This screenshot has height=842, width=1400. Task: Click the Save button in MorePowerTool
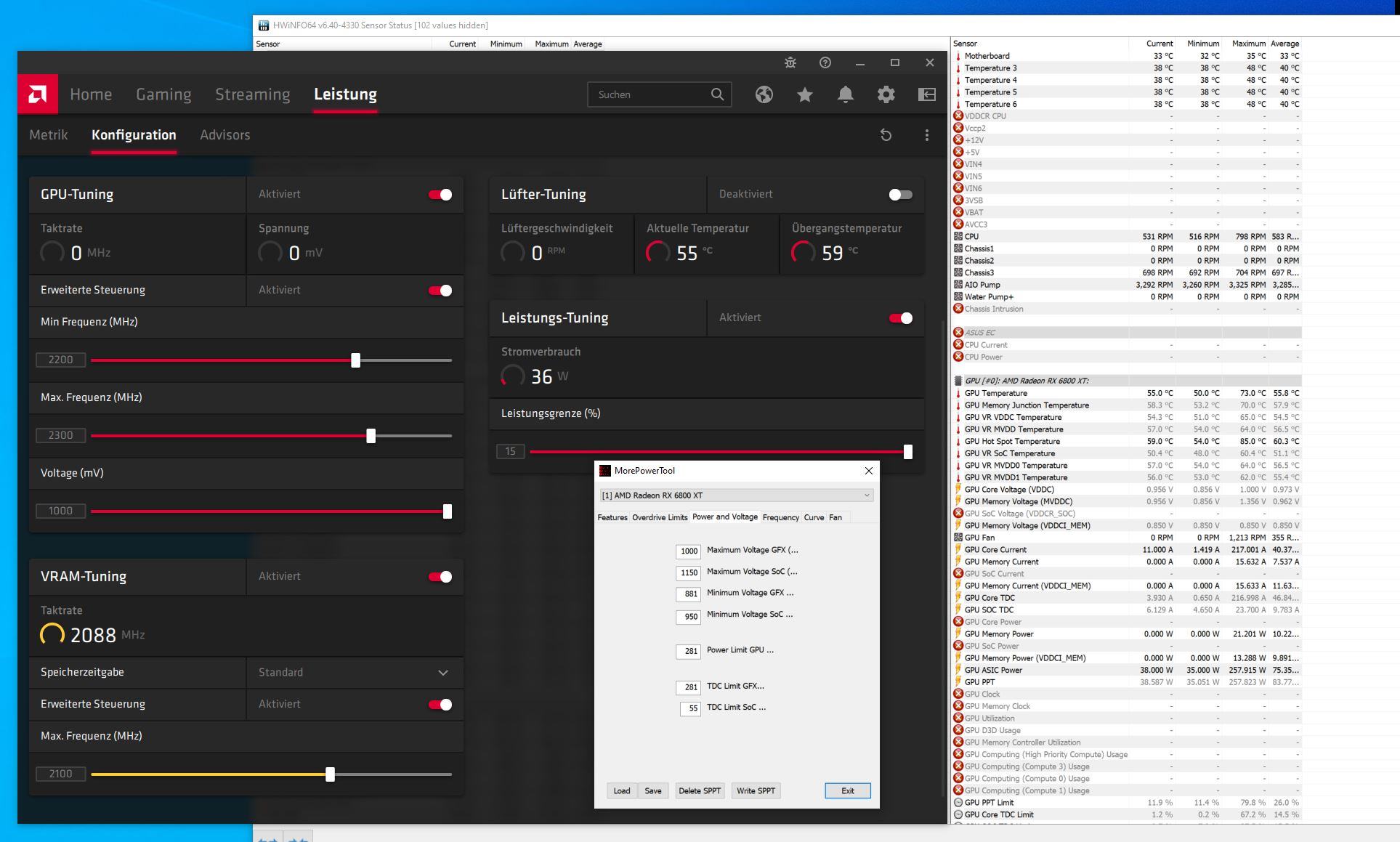653,791
